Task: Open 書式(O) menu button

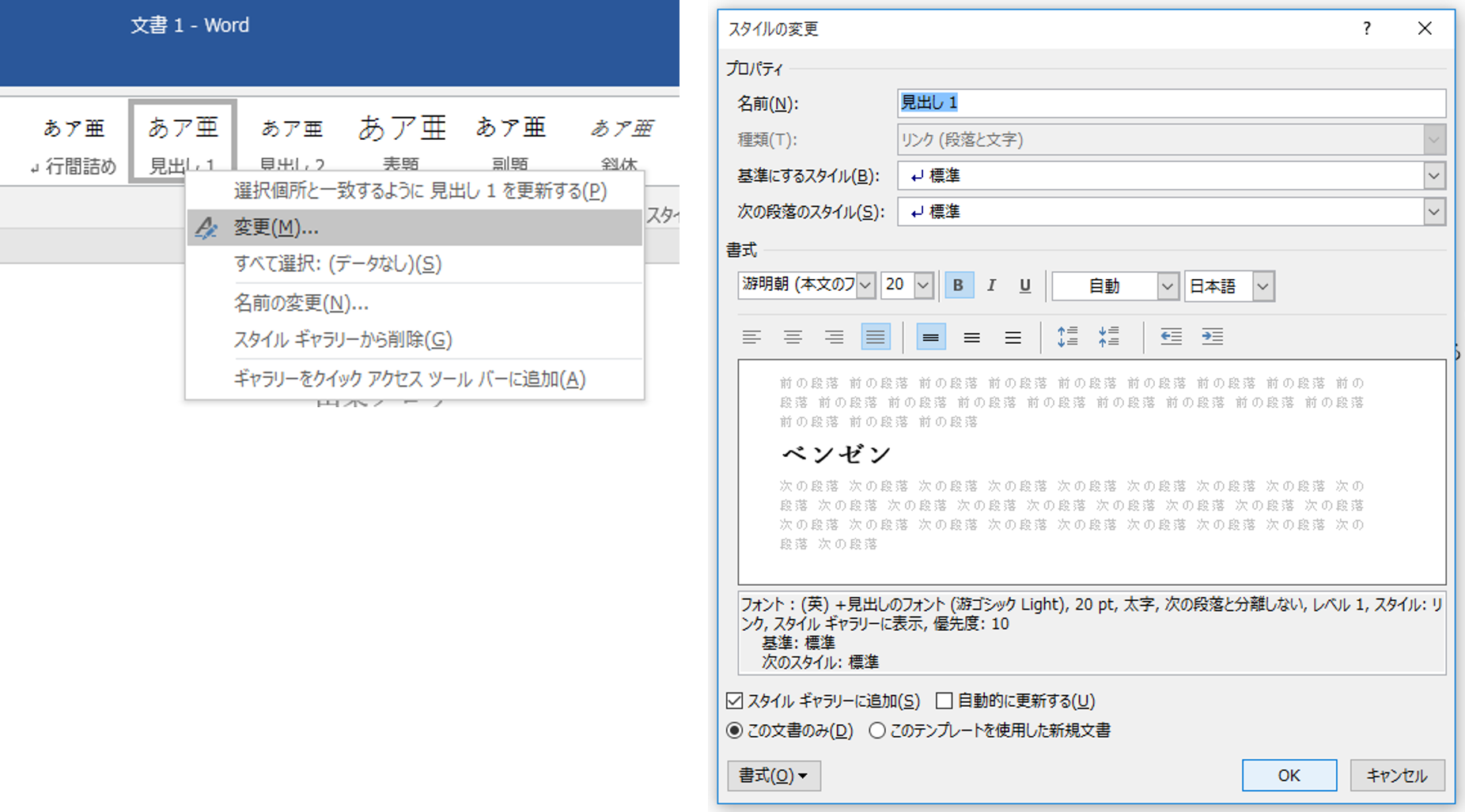Action: tap(774, 776)
